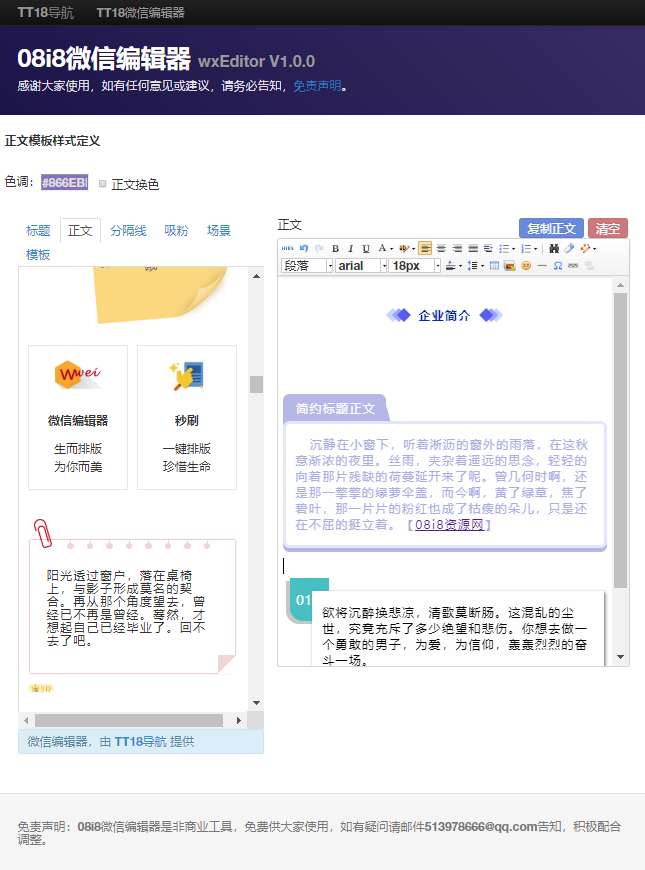Open TT18微信编辑器 in top navigation
This screenshot has width=645, height=870.
coord(140,12)
